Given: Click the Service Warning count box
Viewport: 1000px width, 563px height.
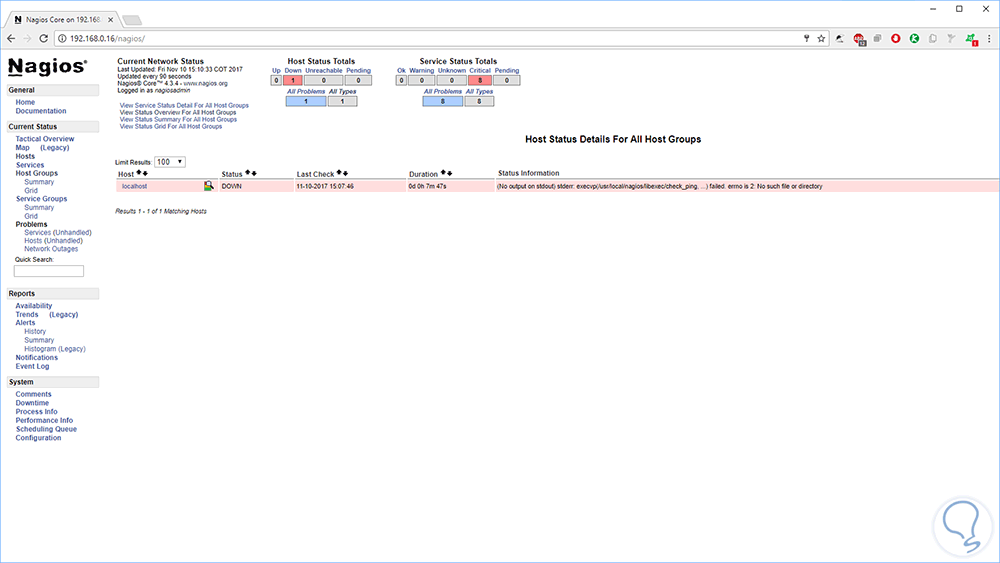Looking at the screenshot, I should click(422, 80).
